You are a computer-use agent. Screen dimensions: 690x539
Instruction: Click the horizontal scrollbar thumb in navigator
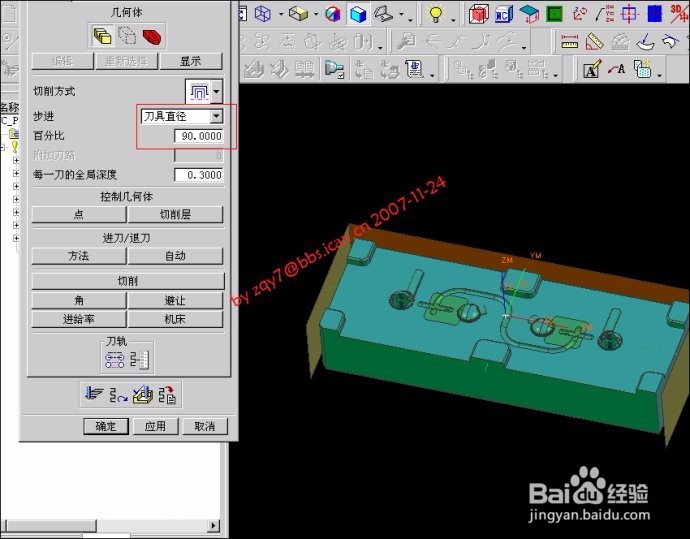pyautogui.click(x=51, y=525)
